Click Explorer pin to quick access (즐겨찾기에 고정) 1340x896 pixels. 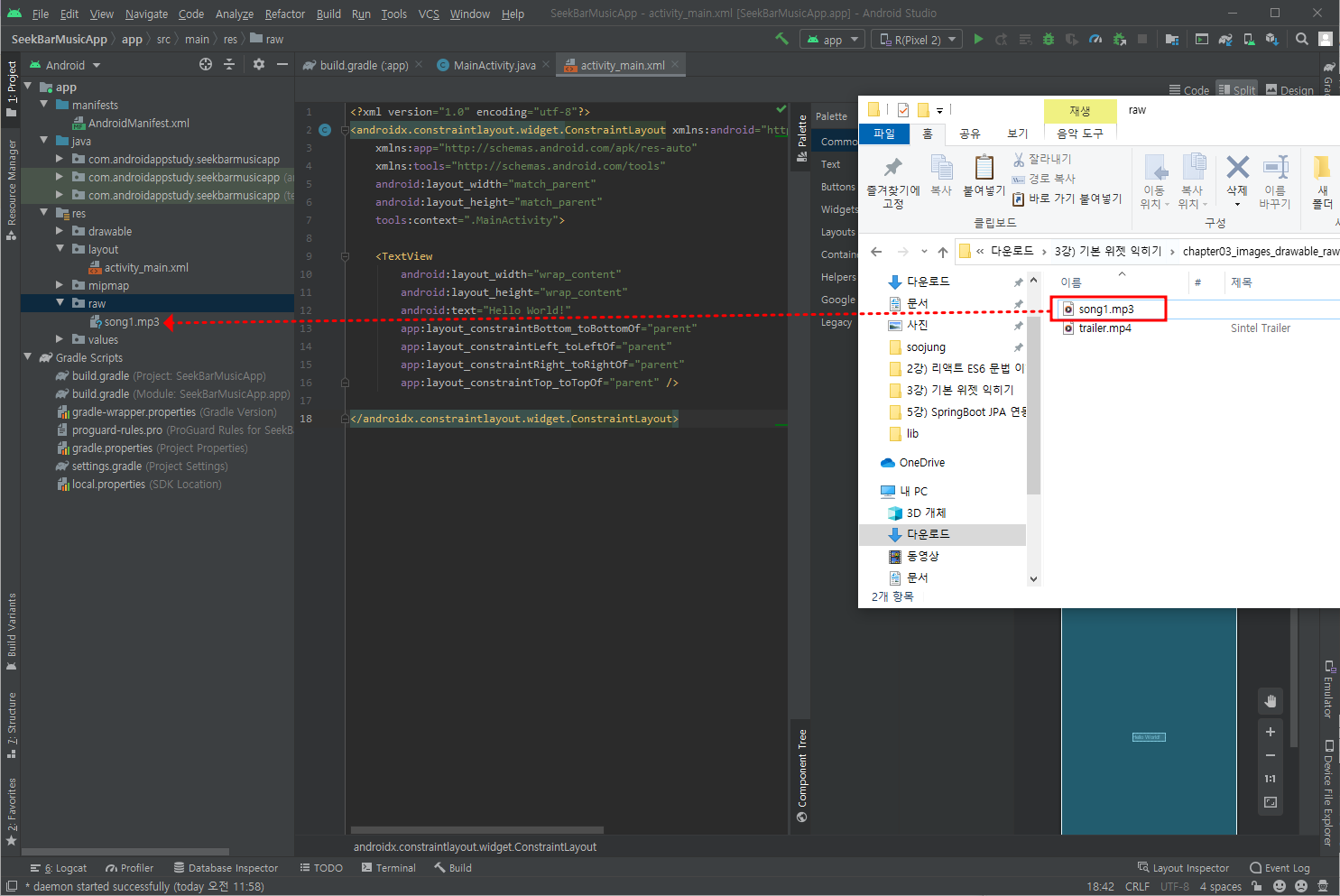click(892, 182)
